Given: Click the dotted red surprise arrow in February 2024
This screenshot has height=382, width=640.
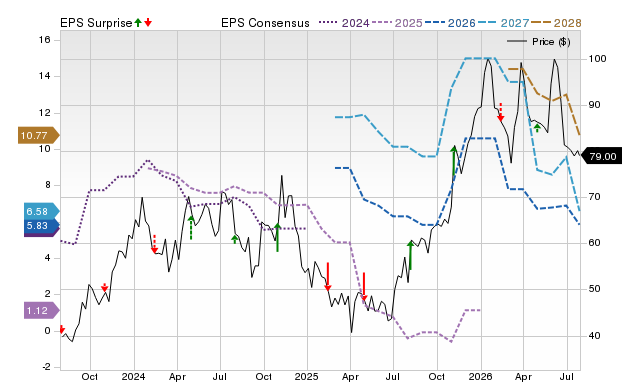Looking at the screenshot, I should (x=154, y=244).
